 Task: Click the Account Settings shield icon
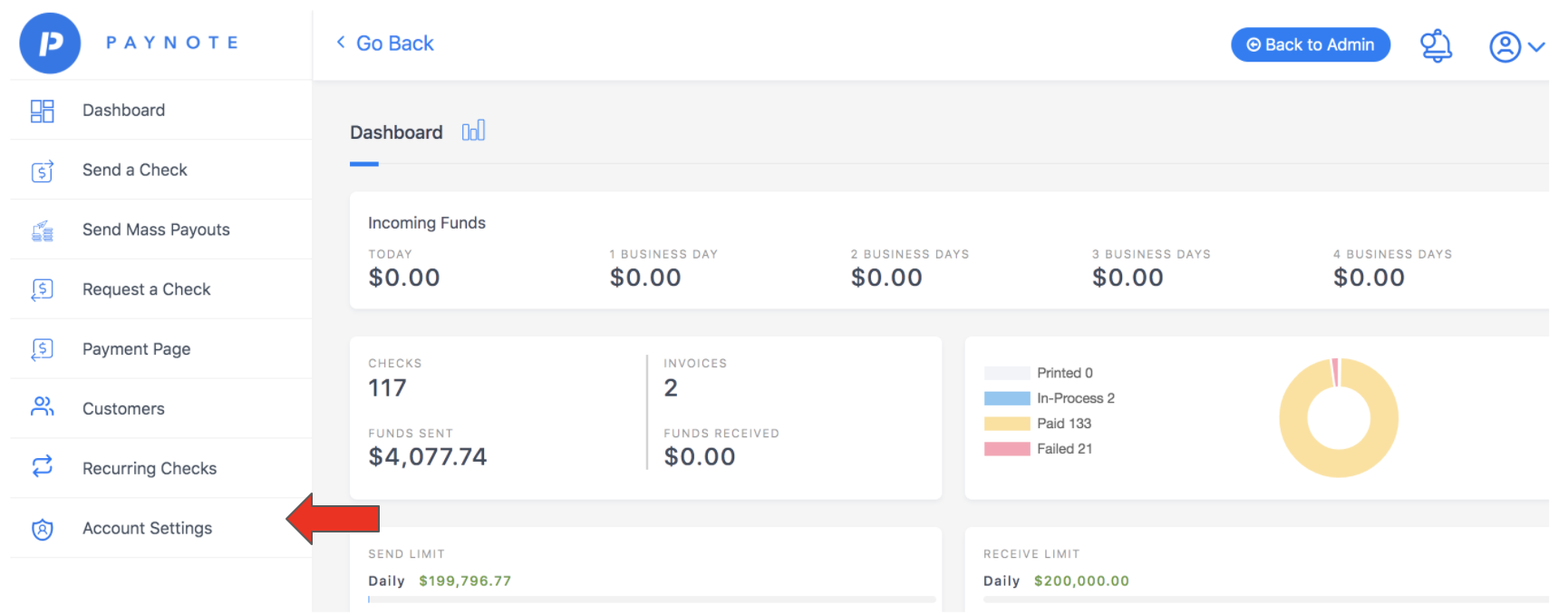[42, 529]
